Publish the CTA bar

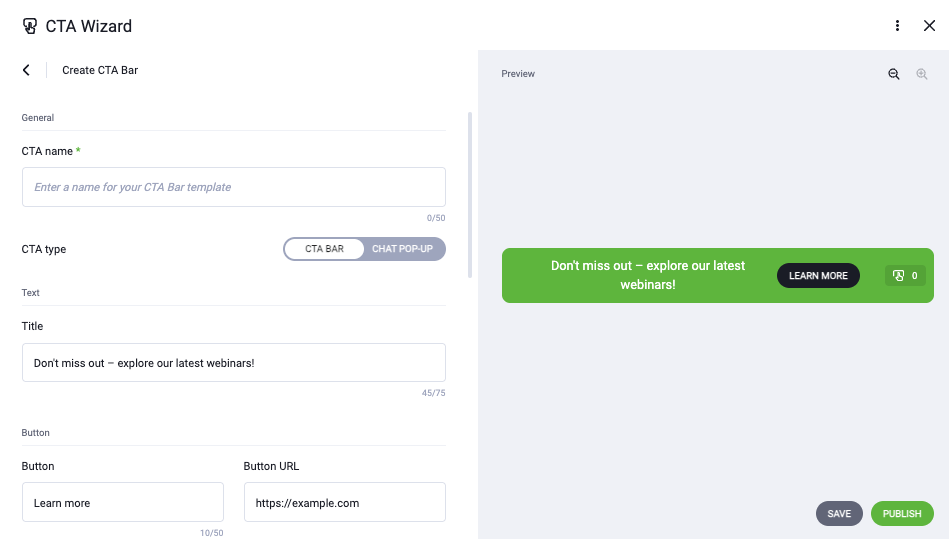click(902, 514)
